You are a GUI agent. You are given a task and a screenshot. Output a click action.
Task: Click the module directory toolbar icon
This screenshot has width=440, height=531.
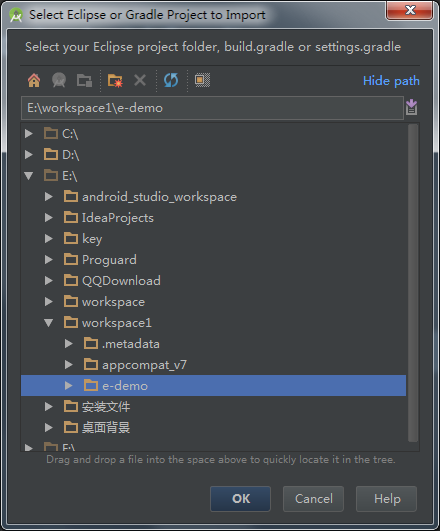click(84, 81)
